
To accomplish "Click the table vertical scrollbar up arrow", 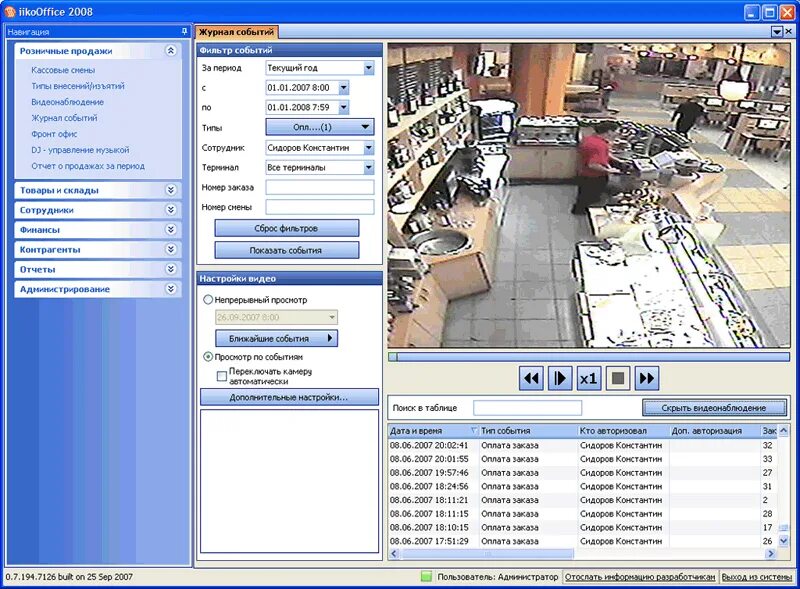I will tap(784, 431).
